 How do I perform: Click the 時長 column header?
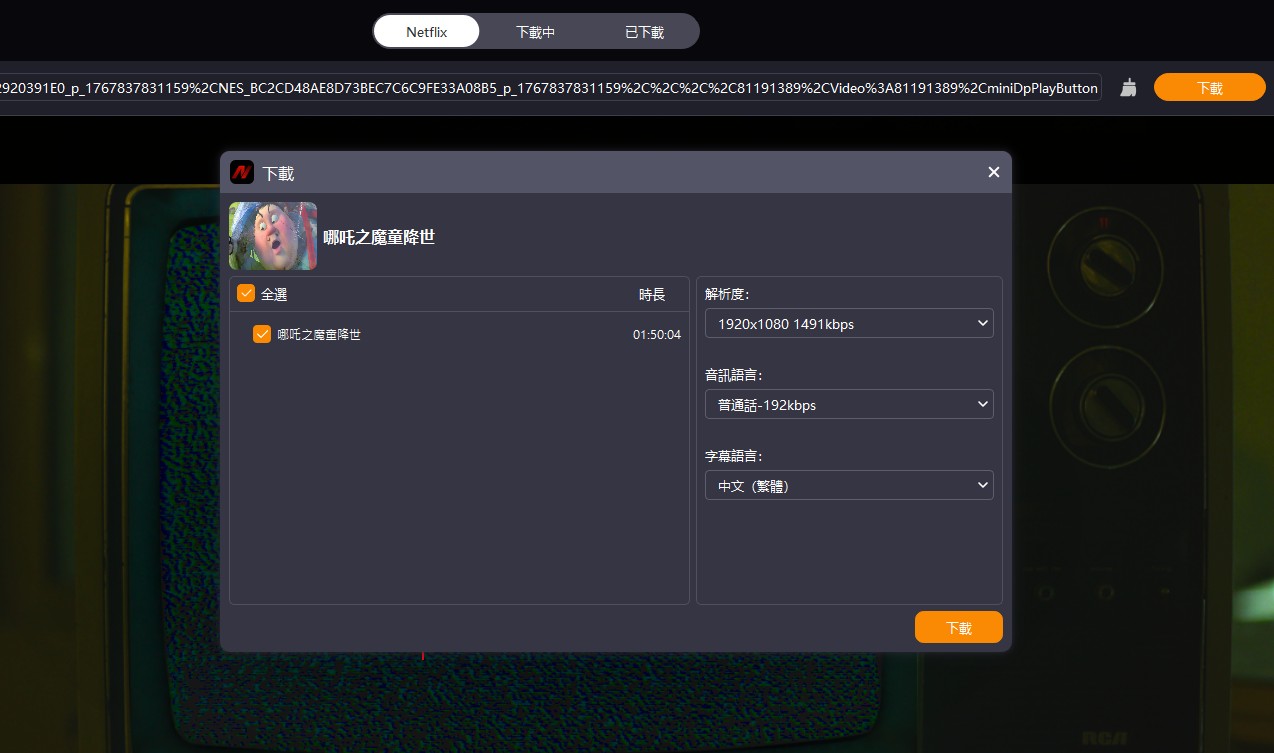click(652, 295)
